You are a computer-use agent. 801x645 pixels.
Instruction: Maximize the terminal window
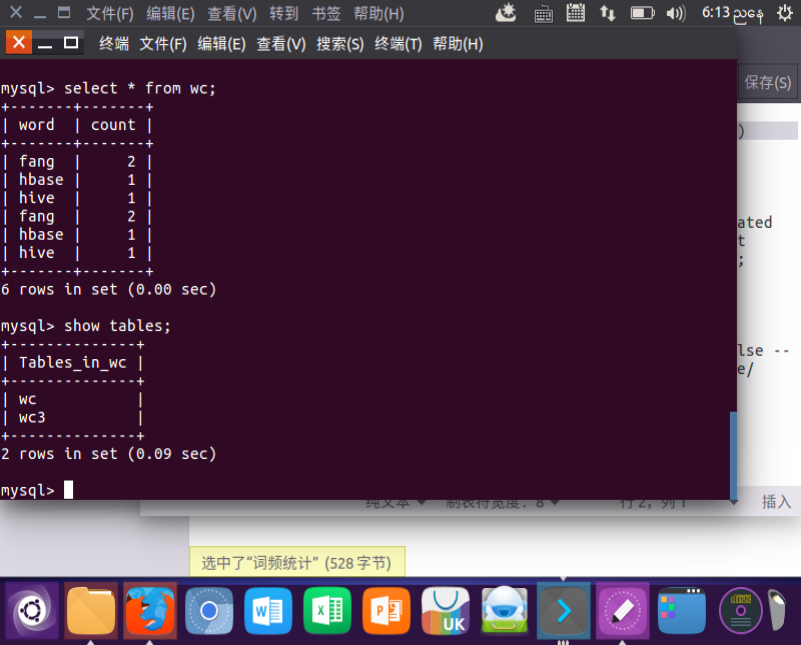(71, 42)
